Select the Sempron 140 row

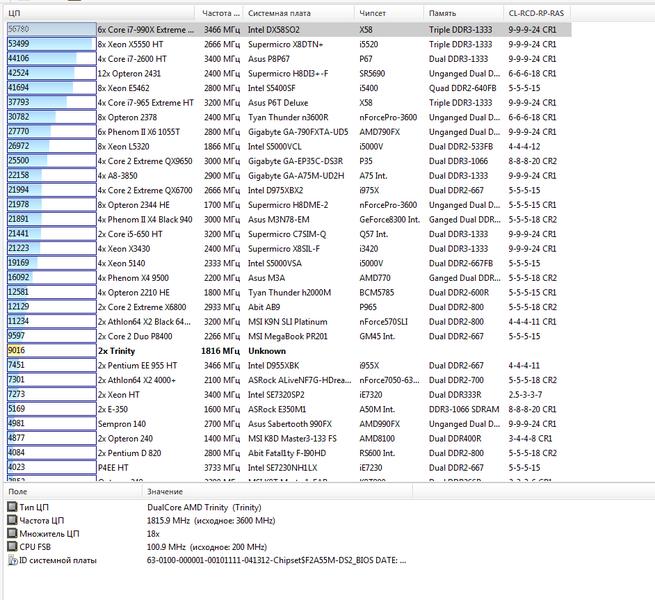(x=289, y=424)
